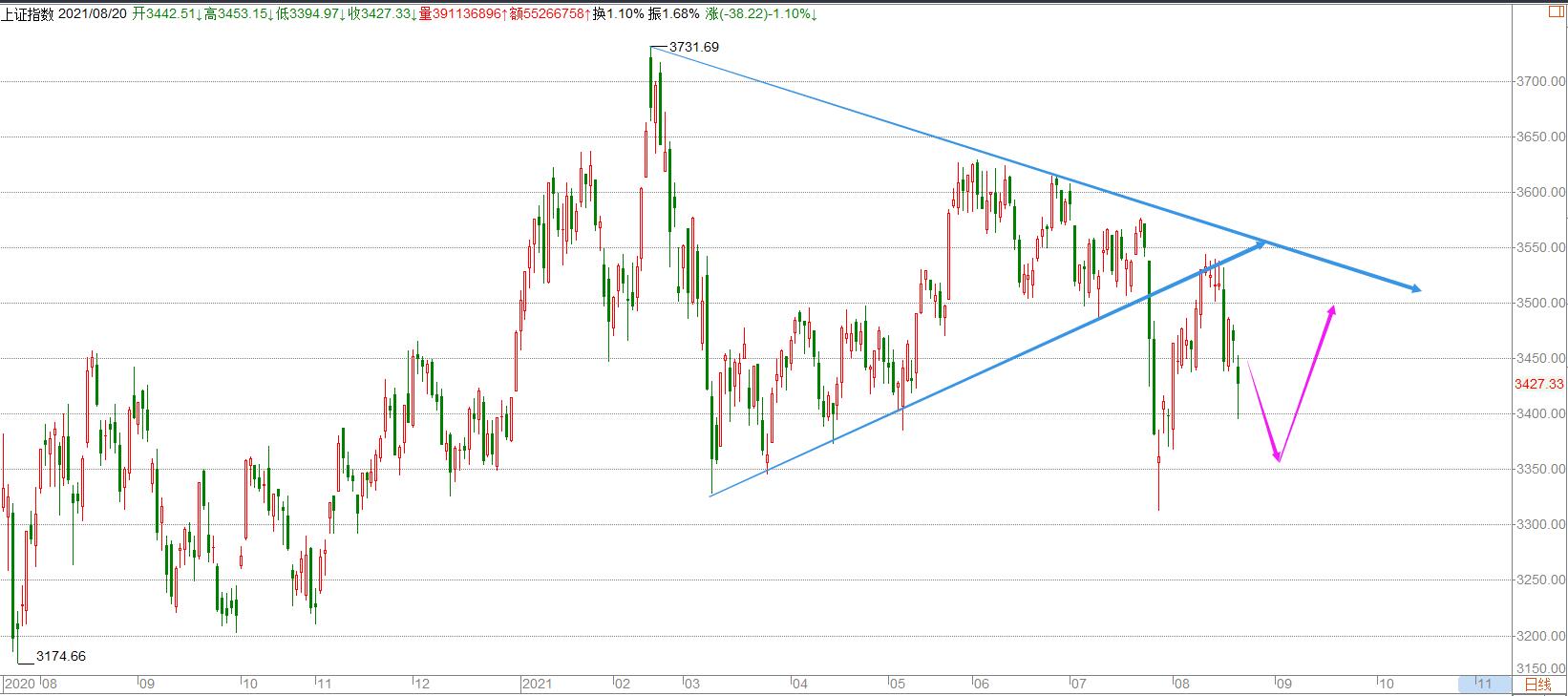Click the 12 month date axis marker
The width and height of the screenshot is (1568, 696).
tap(422, 684)
